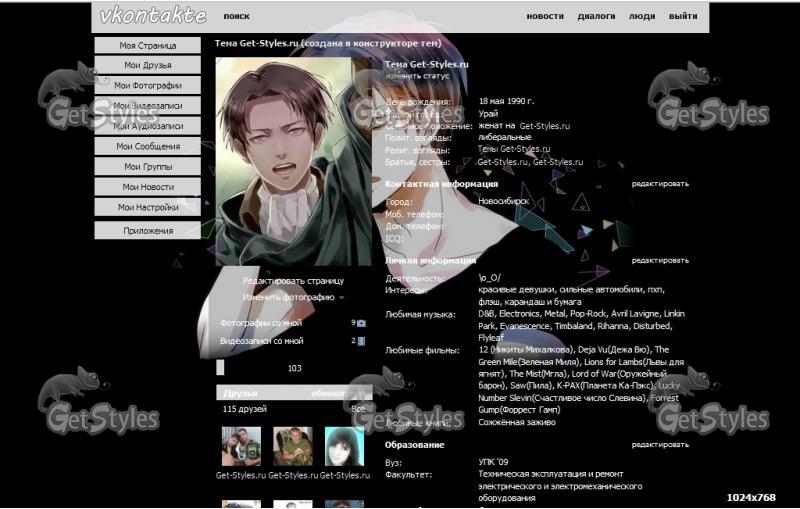Viewport: 800px width, 509px height.
Task: Open third friend thumbnail with dark-haired girl
Action: 344,447
